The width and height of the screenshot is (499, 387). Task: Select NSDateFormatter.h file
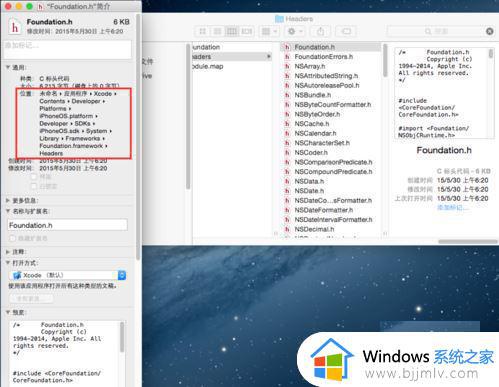tap(324, 210)
